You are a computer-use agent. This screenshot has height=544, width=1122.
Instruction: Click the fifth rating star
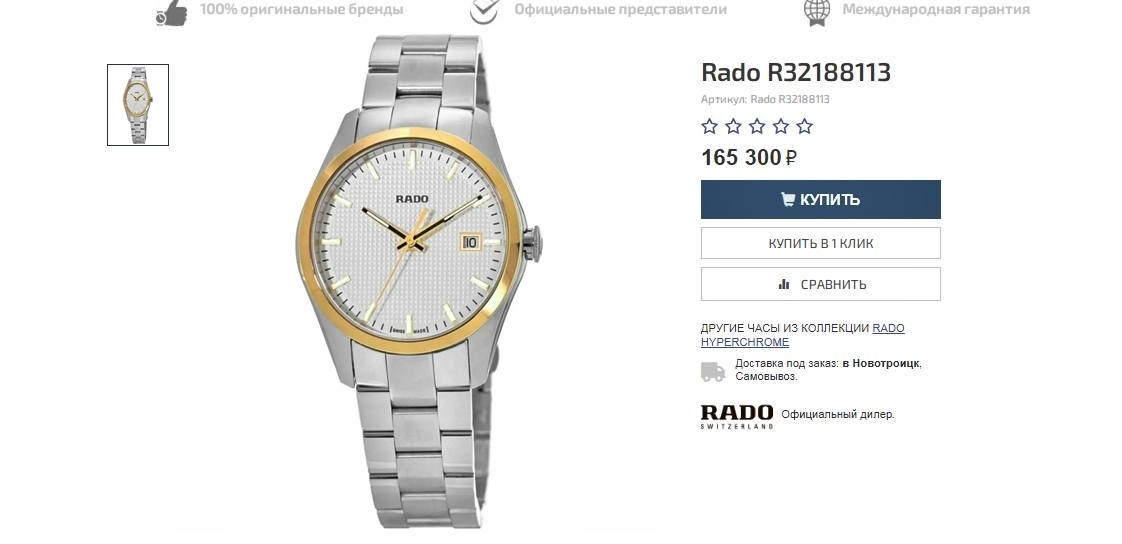coord(804,127)
